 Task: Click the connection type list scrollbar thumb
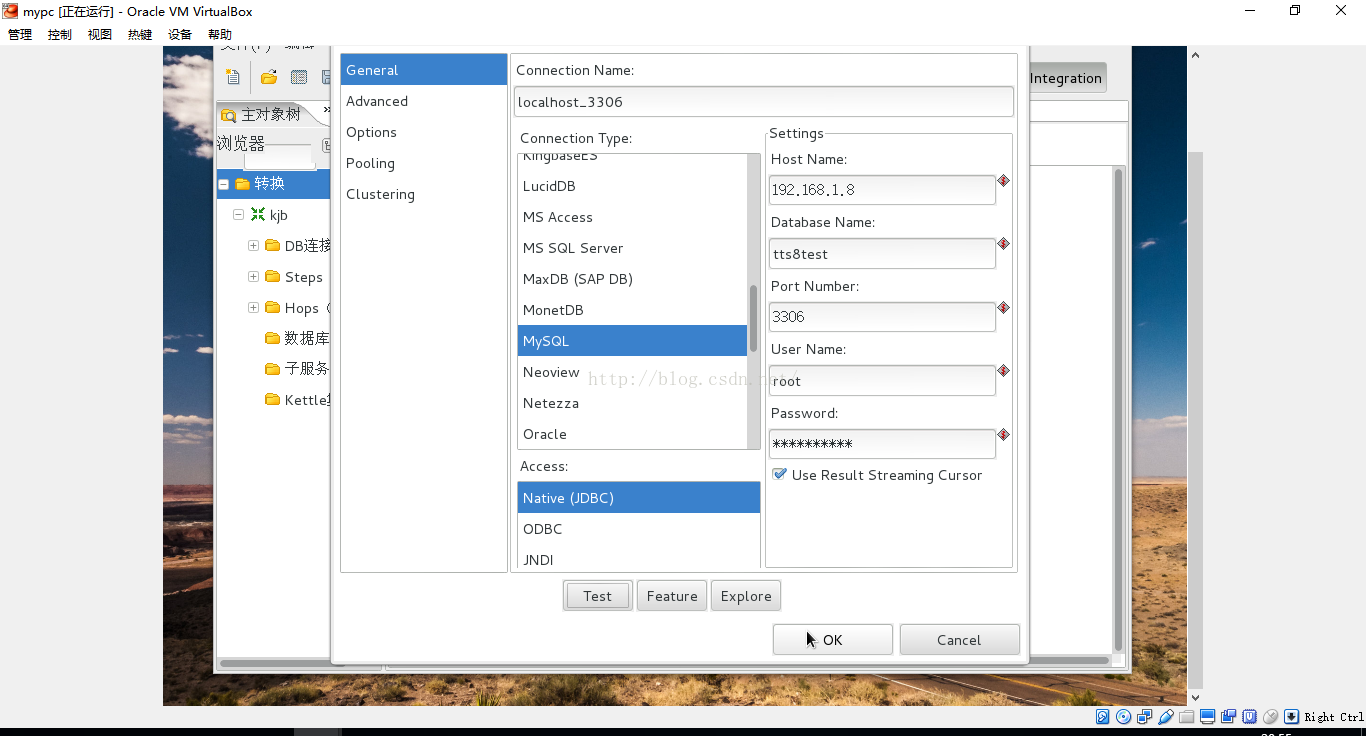754,318
